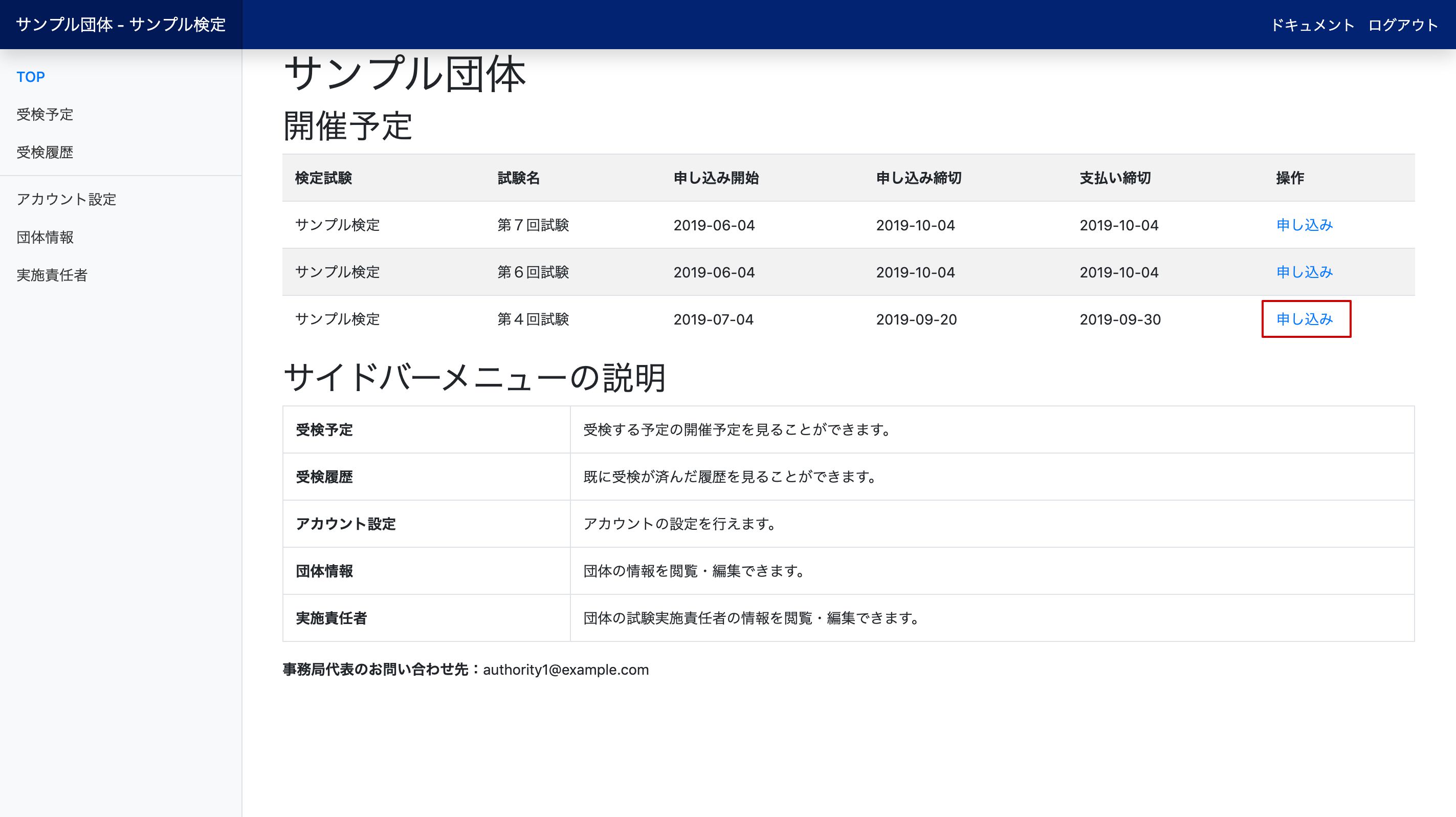The image size is (1456, 817).
Task: Click the text 団体の情報を閲覧・編集できます。
Action: click(695, 571)
